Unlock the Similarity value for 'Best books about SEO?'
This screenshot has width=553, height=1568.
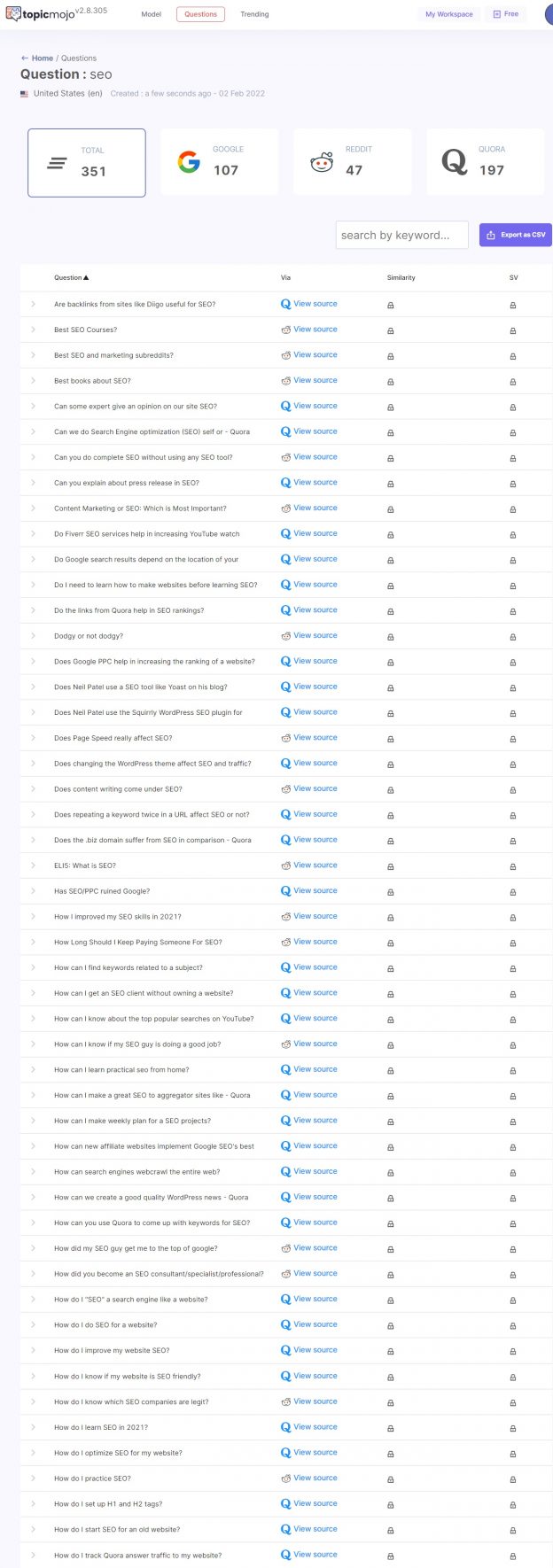(390, 382)
